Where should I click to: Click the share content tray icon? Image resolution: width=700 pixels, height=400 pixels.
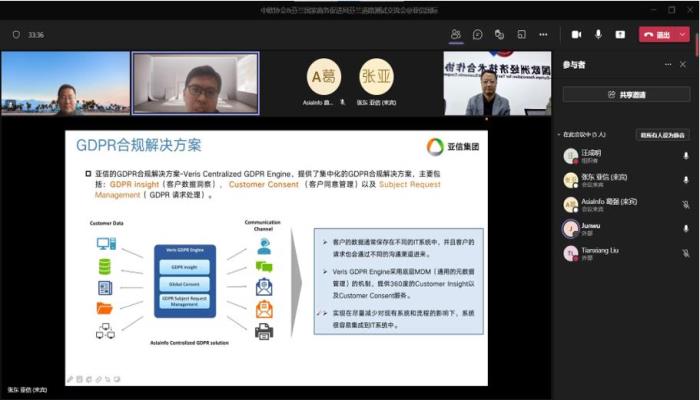point(620,34)
